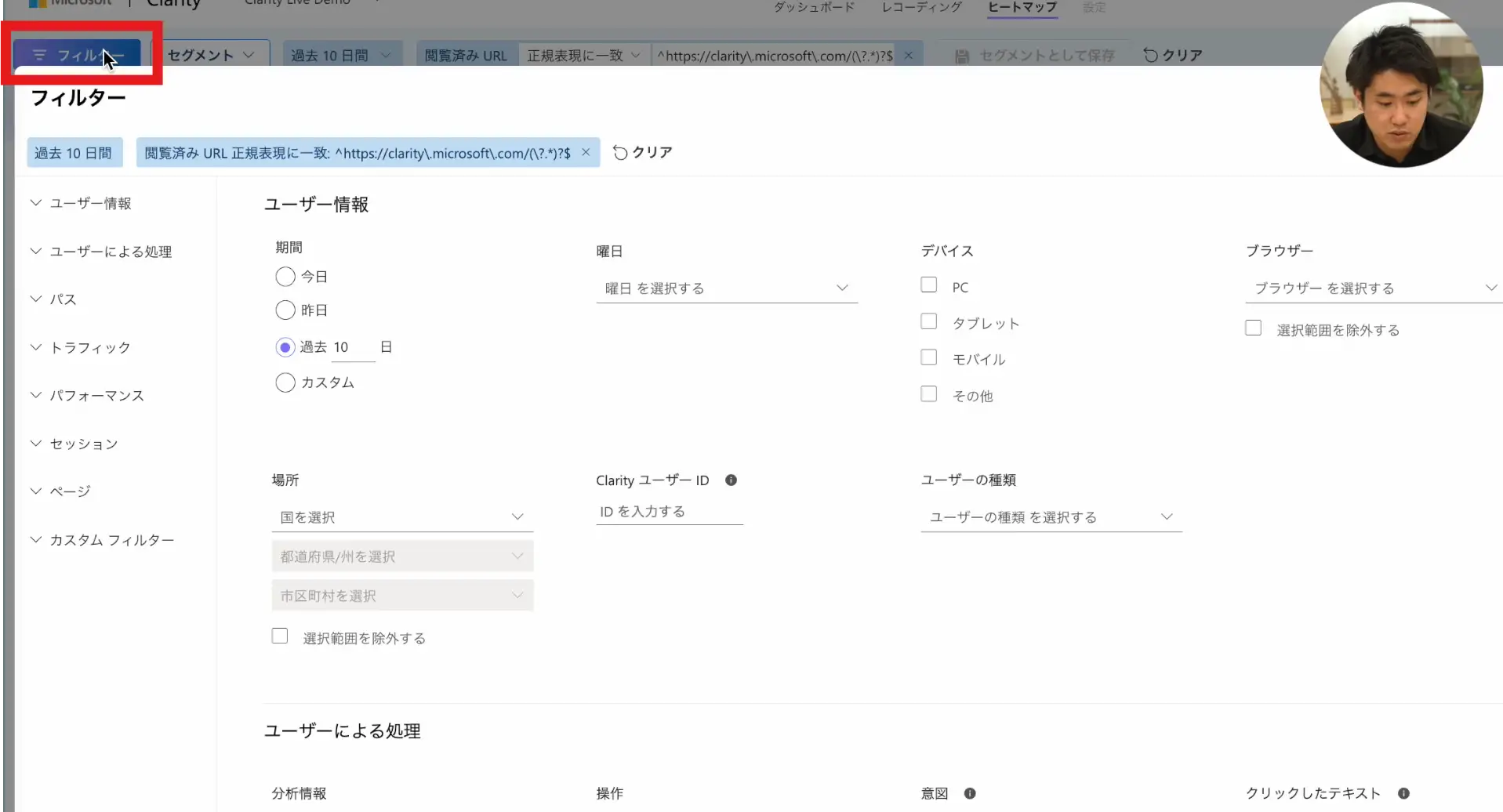Click the フィルター button with filter icon
Image resolution: width=1503 pixels, height=812 pixels.
point(77,56)
